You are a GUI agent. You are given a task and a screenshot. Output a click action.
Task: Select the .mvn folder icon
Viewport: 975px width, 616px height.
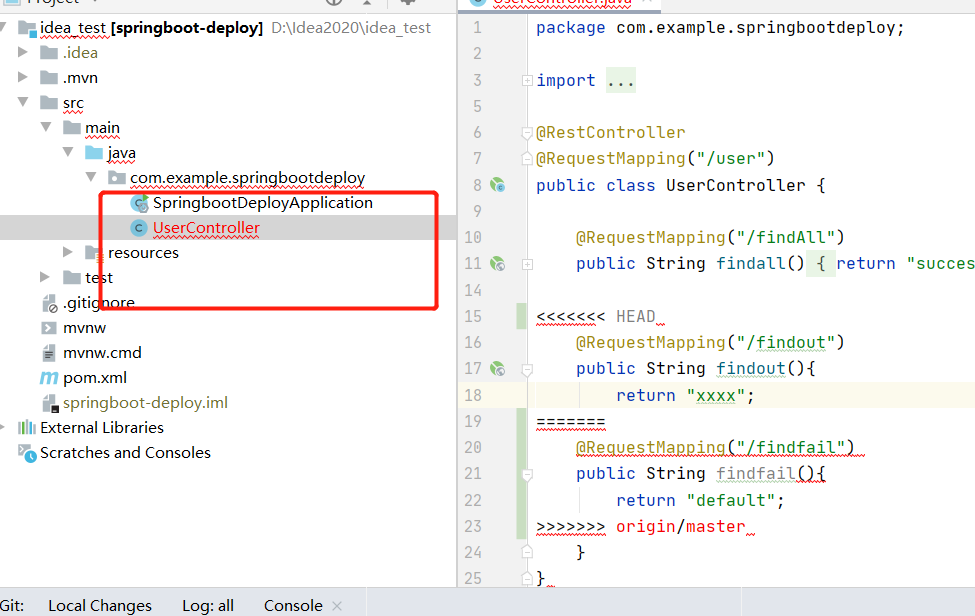(x=49, y=78)
